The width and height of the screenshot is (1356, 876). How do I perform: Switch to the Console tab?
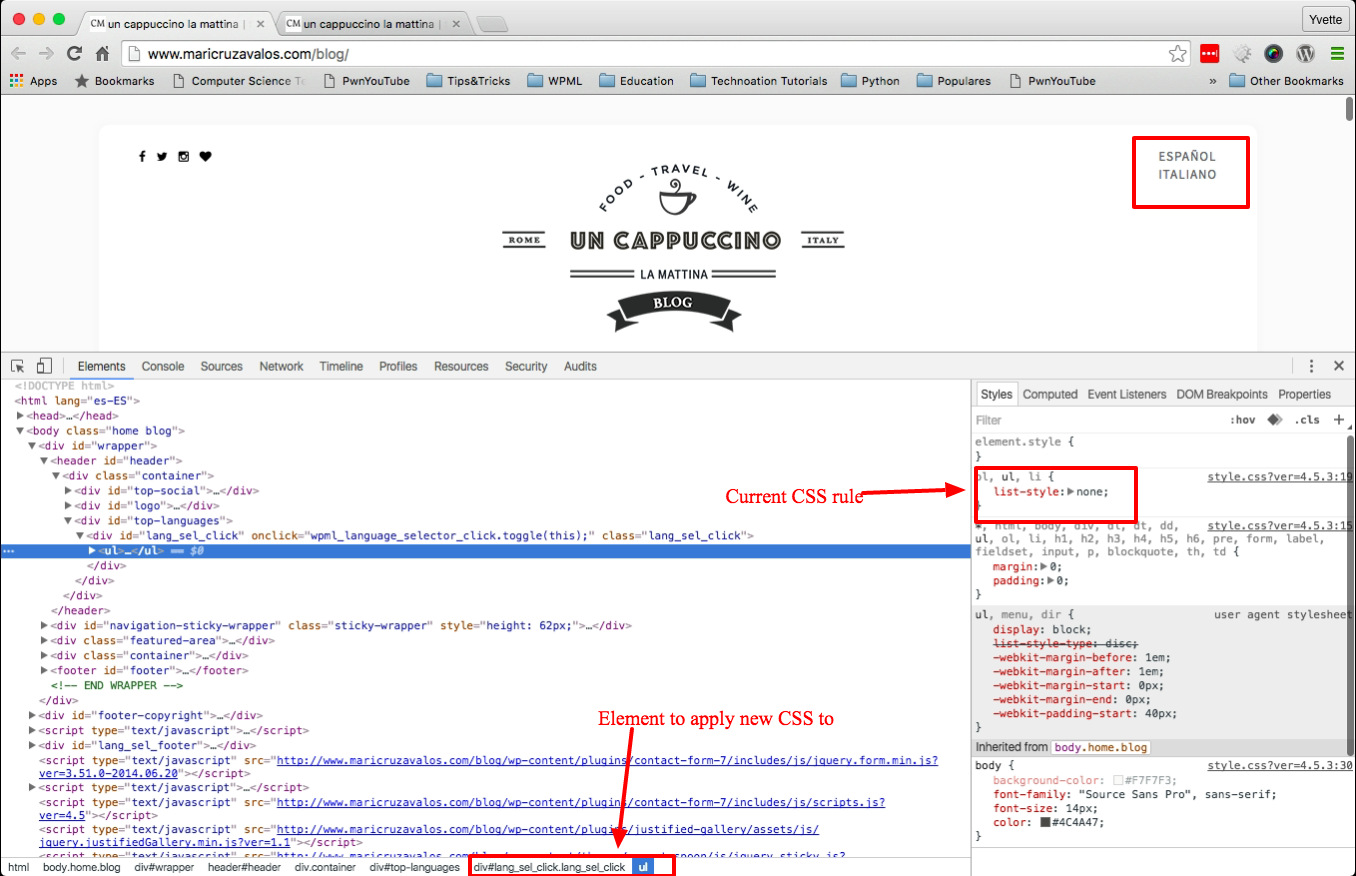pyautogui.click(x=163, y=366)
